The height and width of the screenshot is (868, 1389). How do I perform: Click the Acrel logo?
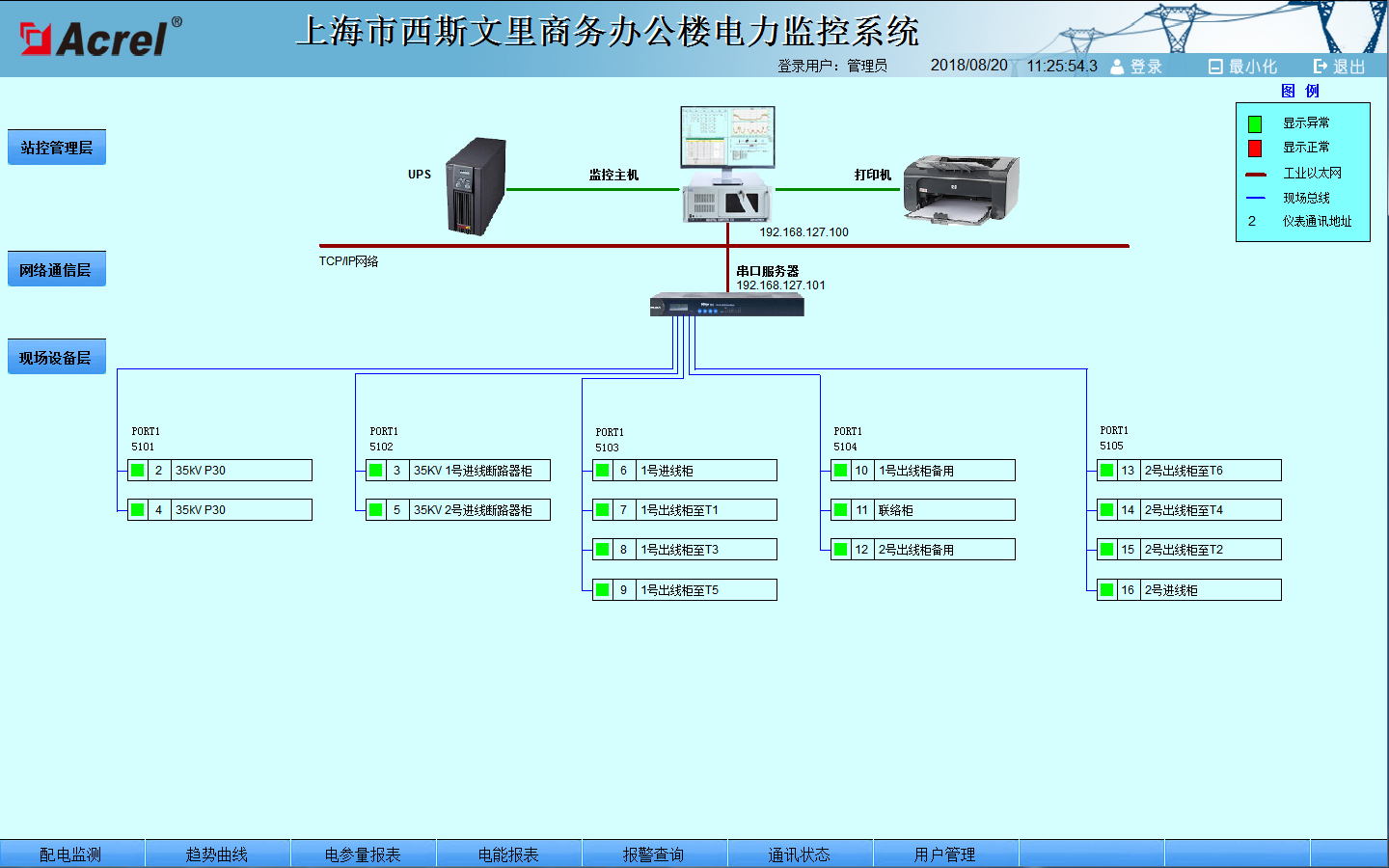coord(100,39)
